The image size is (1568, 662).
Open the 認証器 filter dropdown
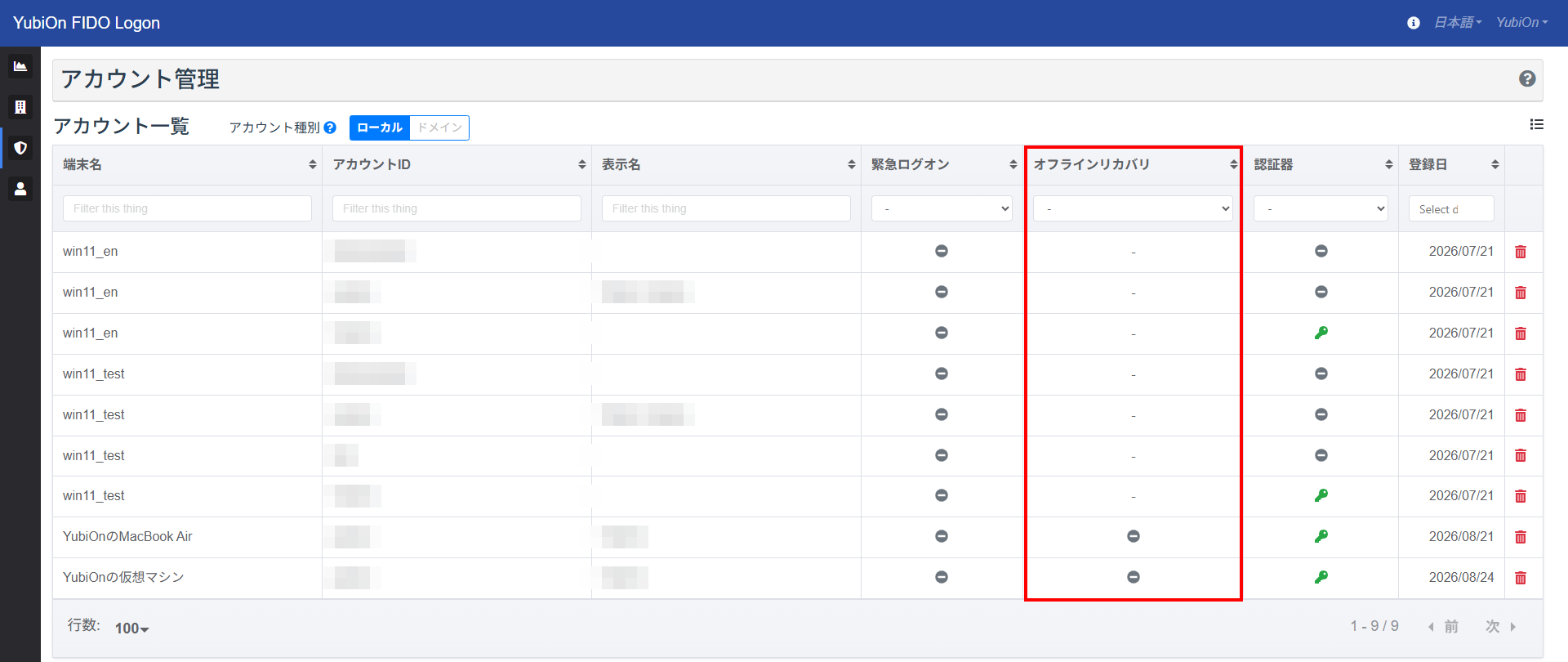[1321, 208]
